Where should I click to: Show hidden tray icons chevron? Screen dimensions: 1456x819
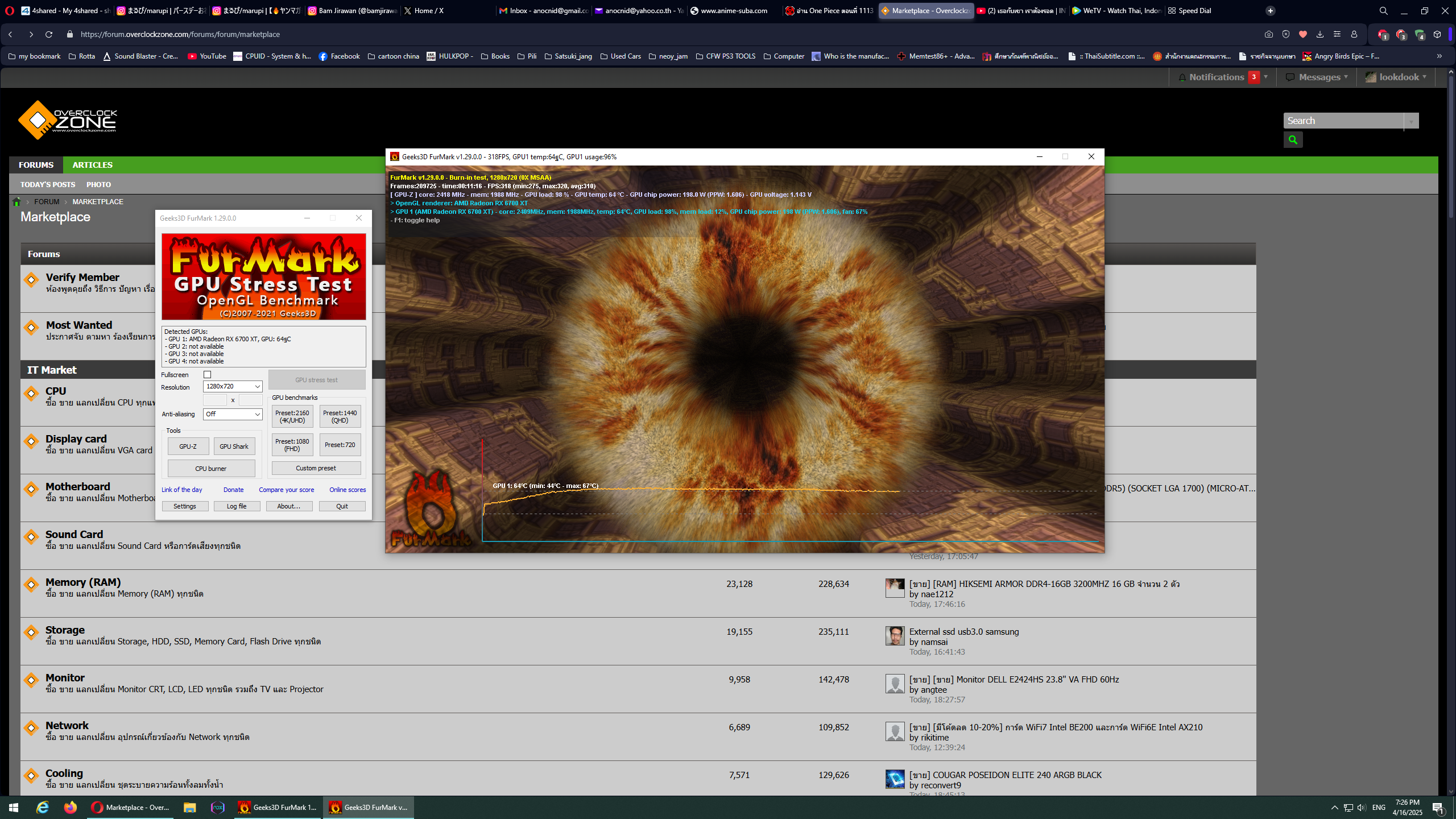click(1334, 808)
